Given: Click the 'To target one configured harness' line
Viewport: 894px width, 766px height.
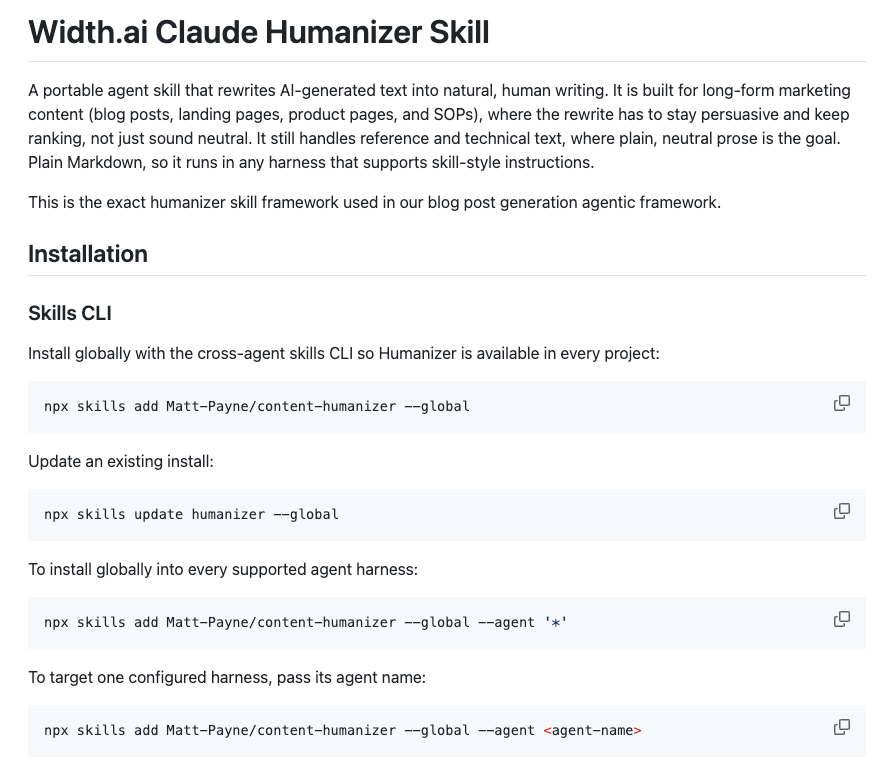Looking at the screenshot, I should pyautogui.click(x=227, y=678).
